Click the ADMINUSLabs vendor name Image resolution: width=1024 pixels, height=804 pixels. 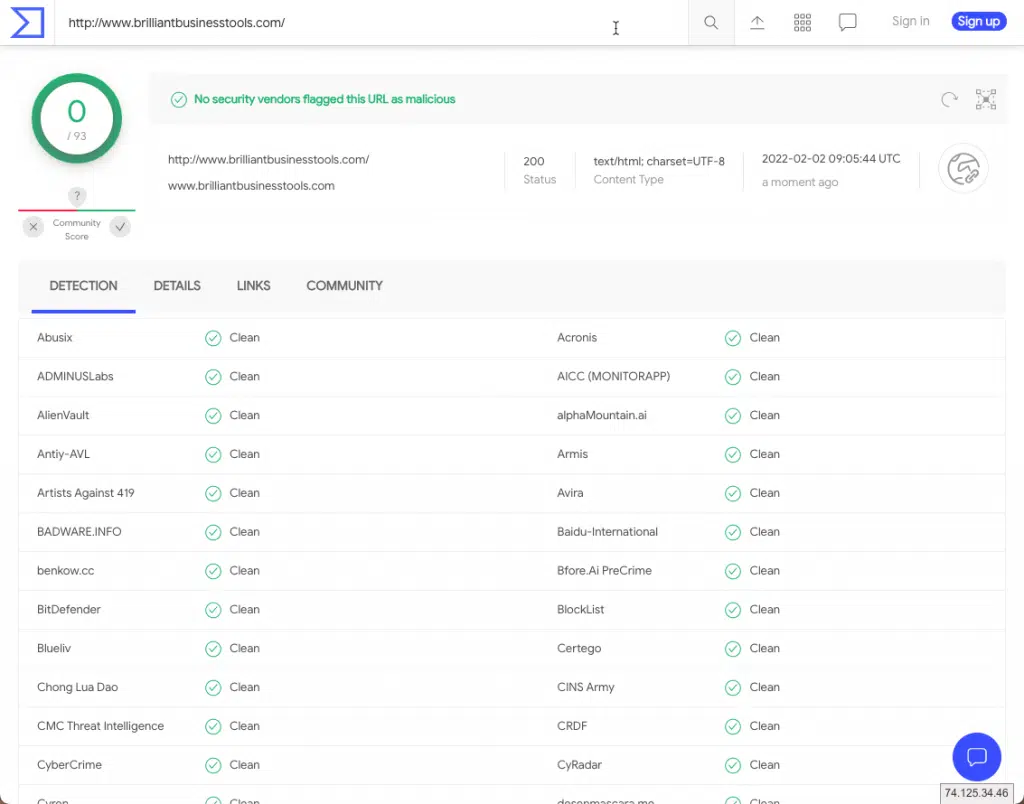pyautogui.click(x=75, y=376)
